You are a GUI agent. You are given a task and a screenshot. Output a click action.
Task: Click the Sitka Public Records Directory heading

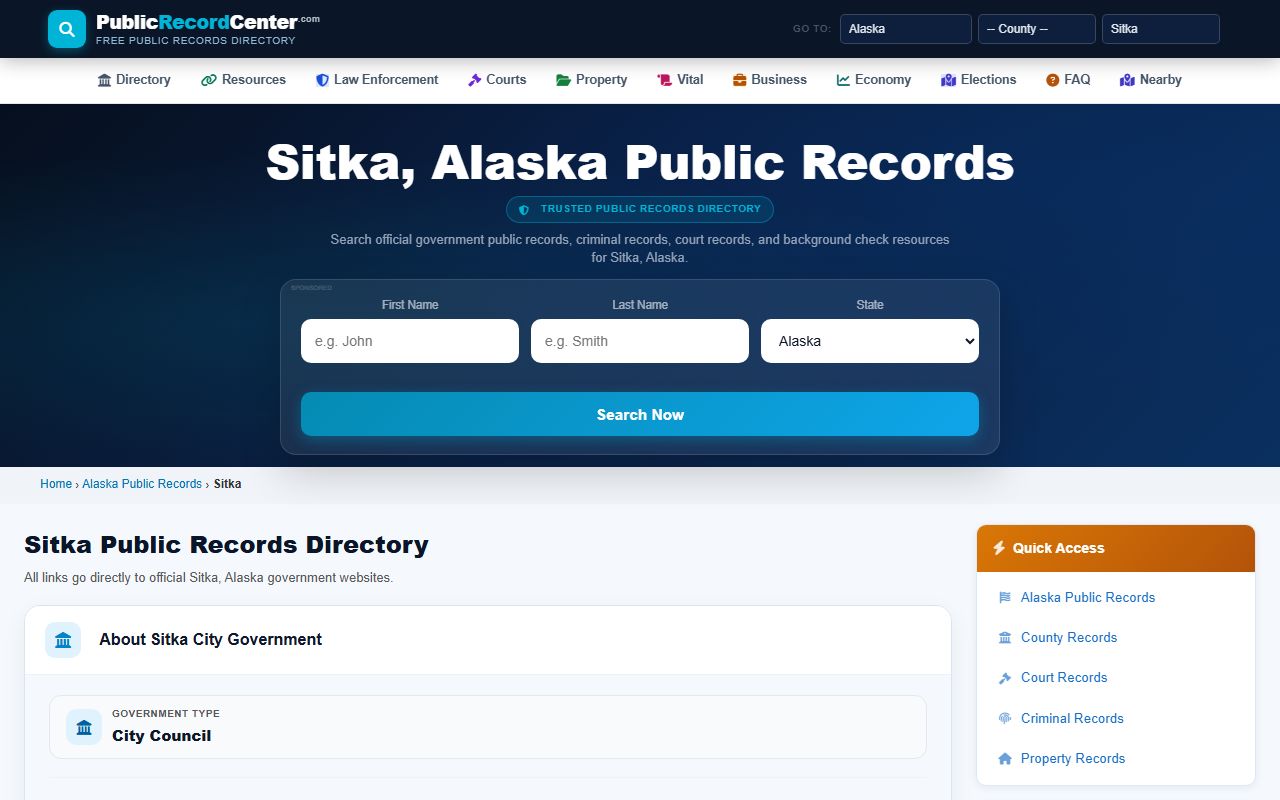click(226, 545)
